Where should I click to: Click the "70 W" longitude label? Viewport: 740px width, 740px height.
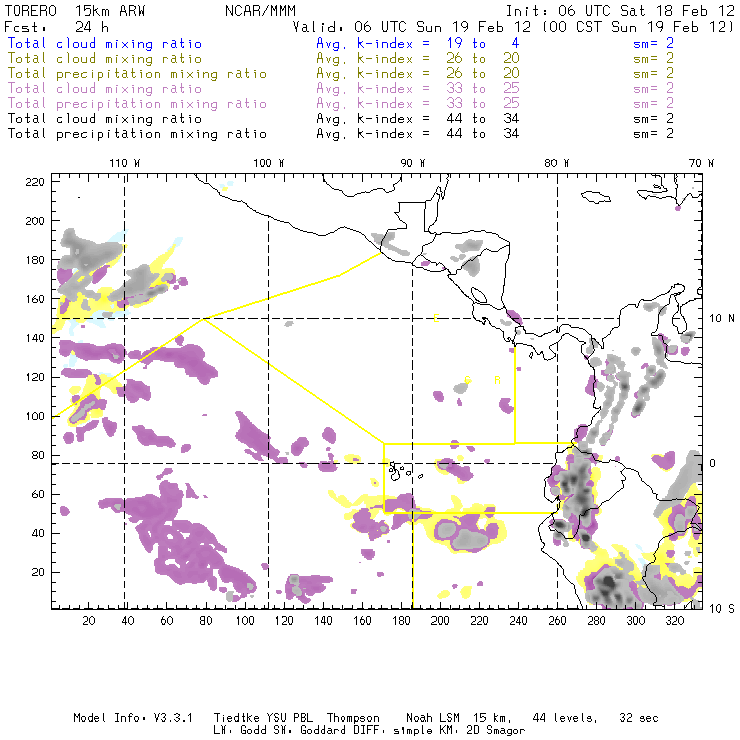pos(701,163)
